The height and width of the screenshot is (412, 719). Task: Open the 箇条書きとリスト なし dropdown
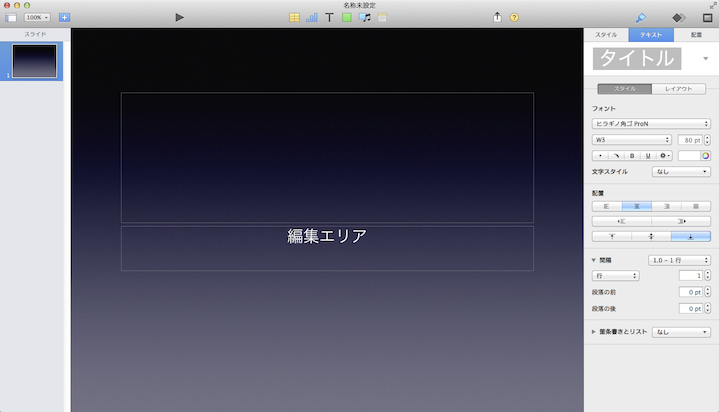(681, 332)
